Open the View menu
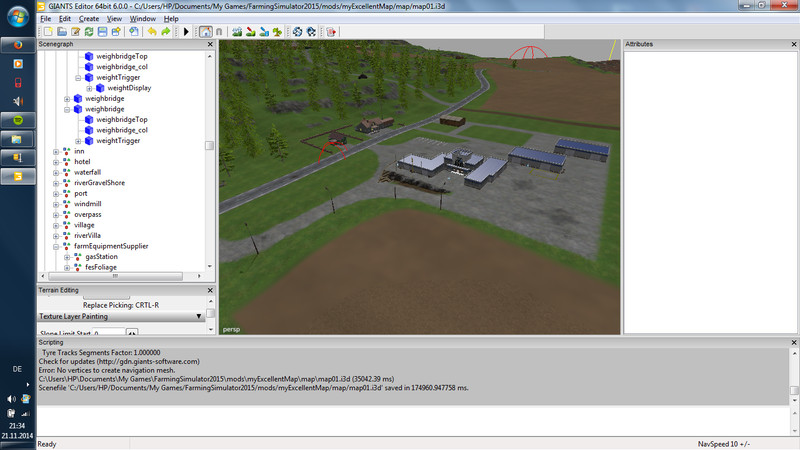This screenshot has width=800, height=450. coord(114,18)
